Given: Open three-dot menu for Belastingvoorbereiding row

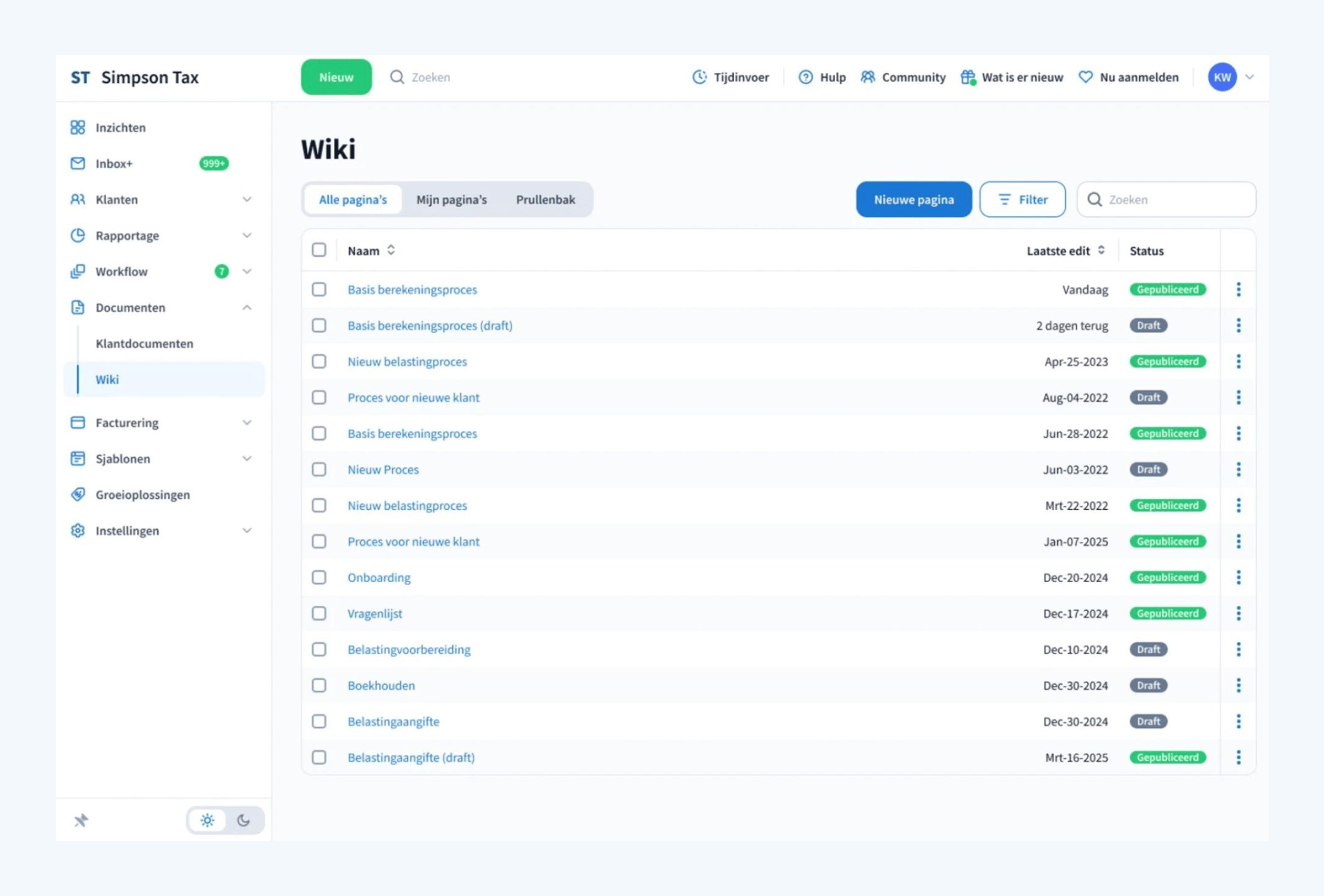Looking at the screenshot, I should point(1238,649).
